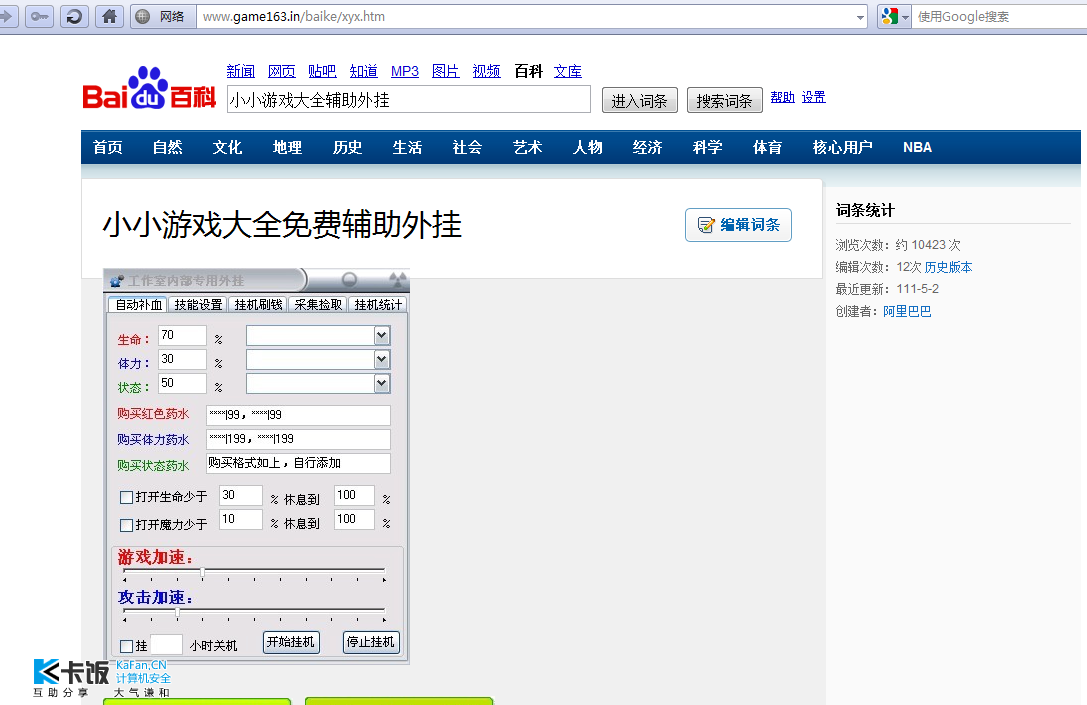The width and height of the screenshot is (1087, 705).
Task: Expand the address bar history dropdown
Action: (x=860, y=17)
